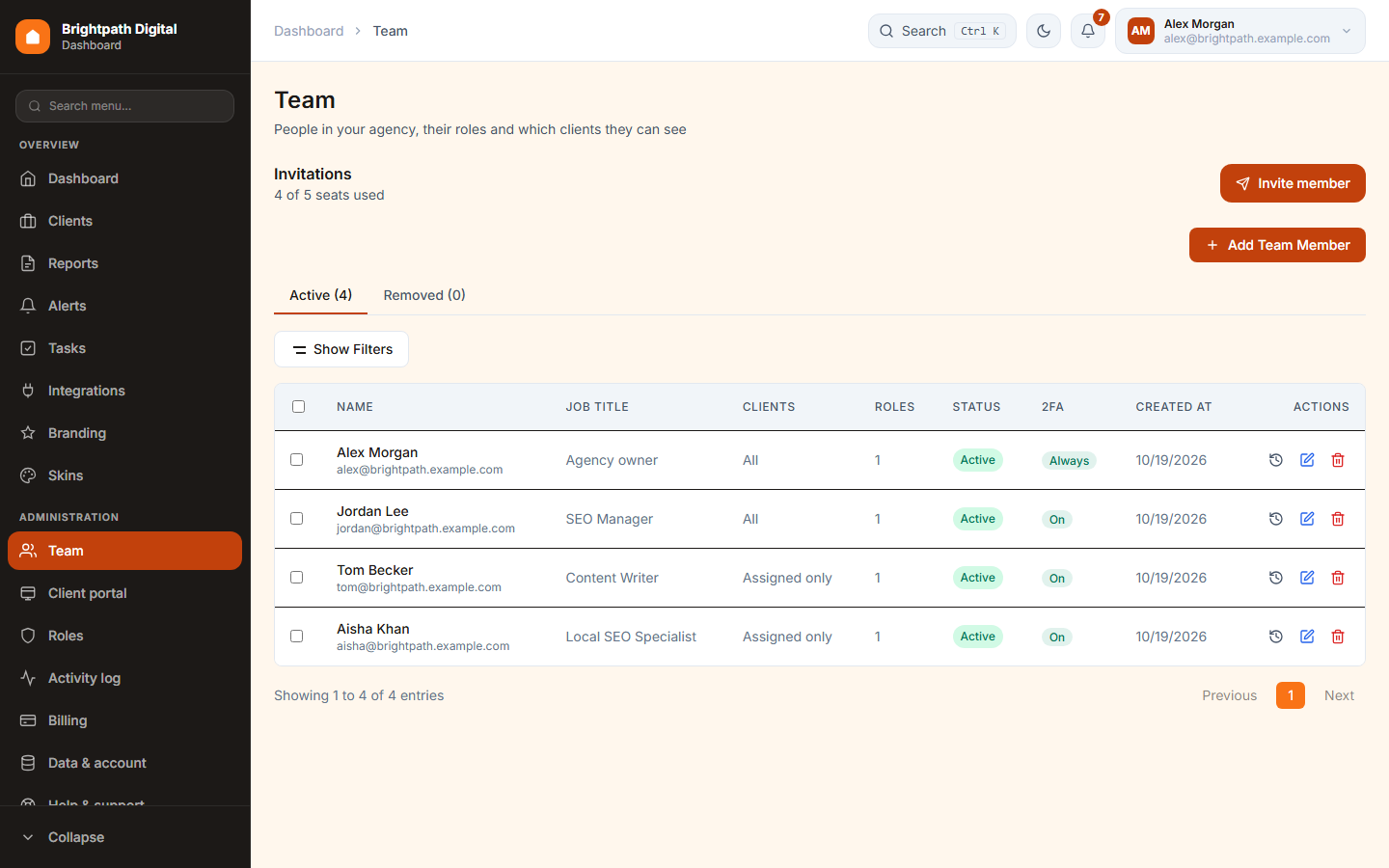
Task: Click the Local SEO Specialist job title
Action: tap(631, 637)
